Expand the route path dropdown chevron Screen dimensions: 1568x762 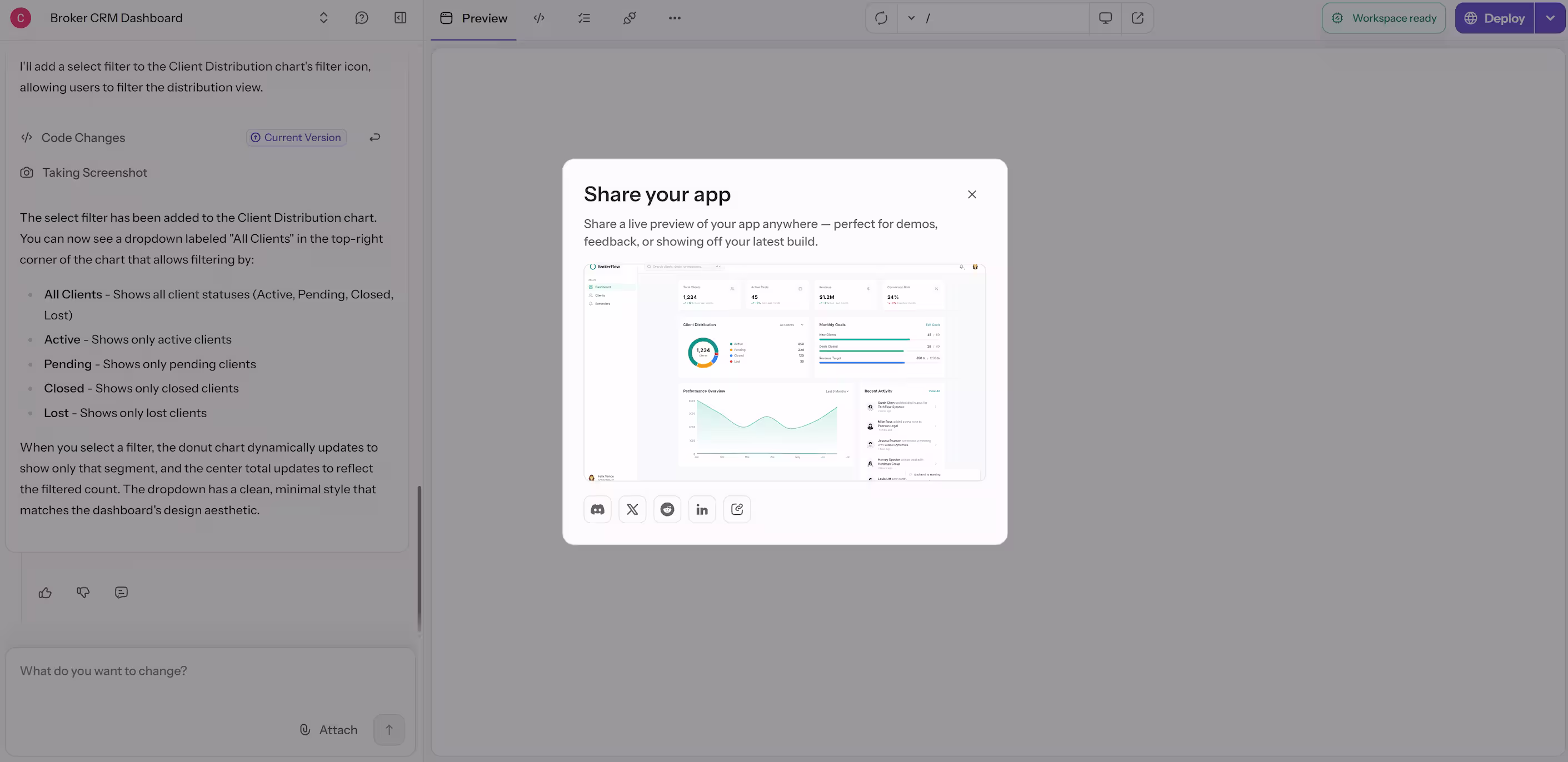[911, 18]
